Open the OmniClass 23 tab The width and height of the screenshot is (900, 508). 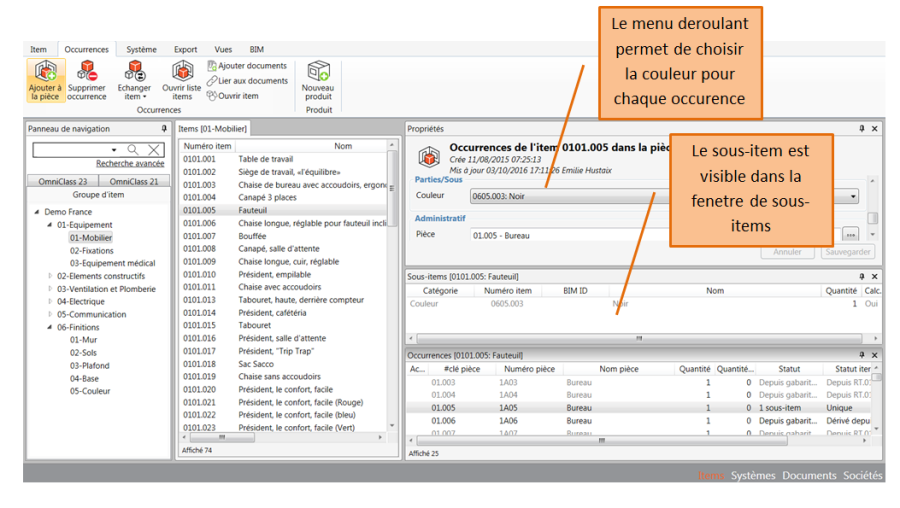[x=62, y=181]
